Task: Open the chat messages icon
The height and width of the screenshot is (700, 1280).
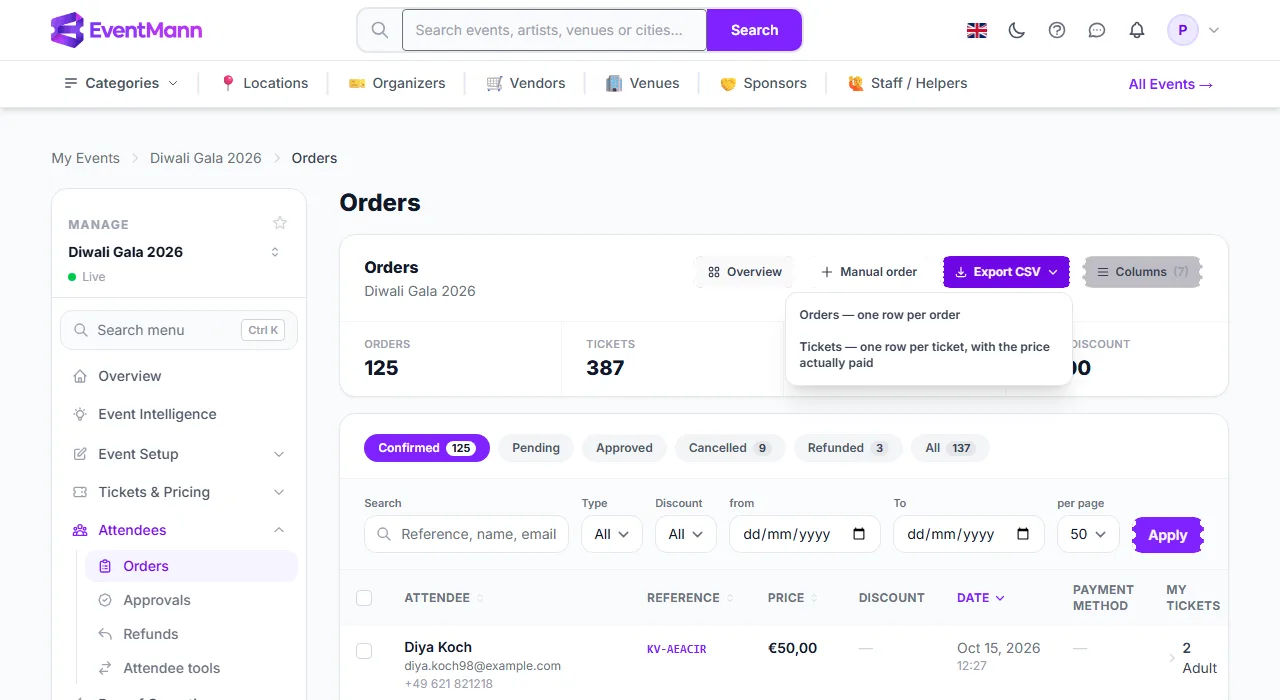Action: coord(1097,30)
